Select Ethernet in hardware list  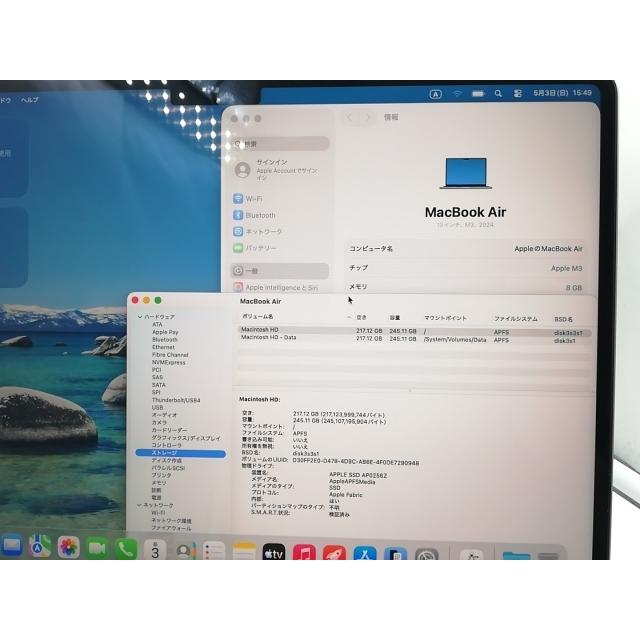click(x=163, y=347)
